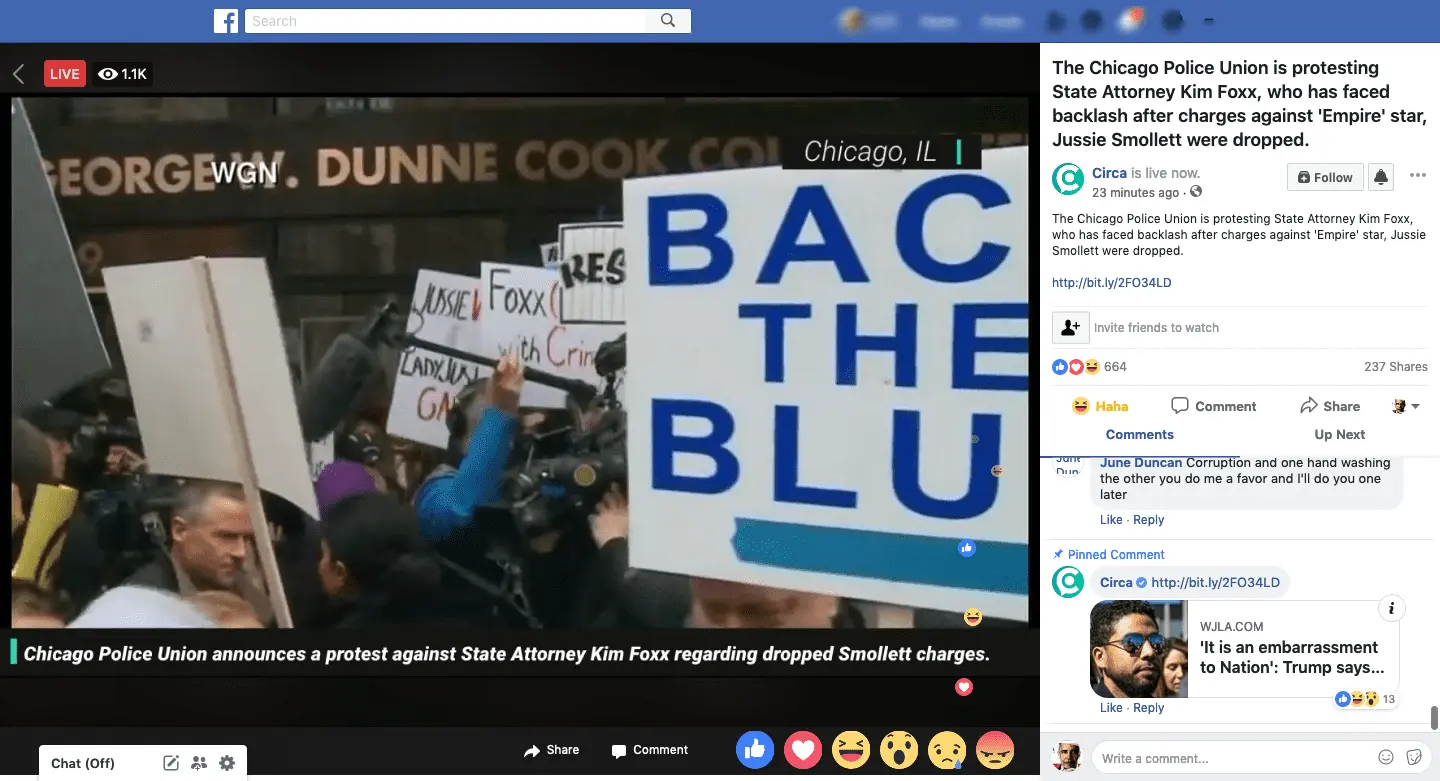Click Share in the bar below the video
1440x781 pixels.
click(552, 750)
